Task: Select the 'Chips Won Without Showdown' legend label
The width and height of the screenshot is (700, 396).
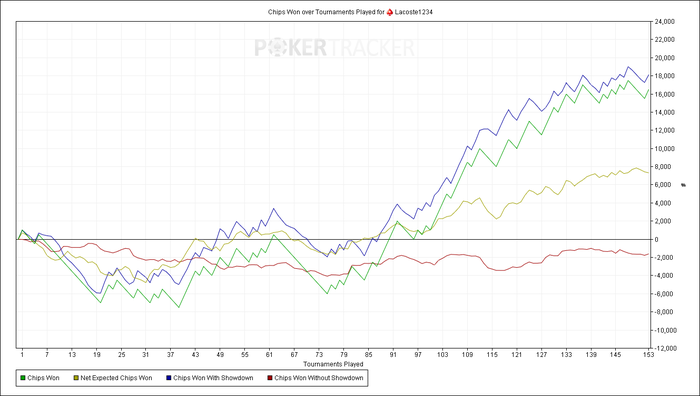Action: click(x=318, y=378)
